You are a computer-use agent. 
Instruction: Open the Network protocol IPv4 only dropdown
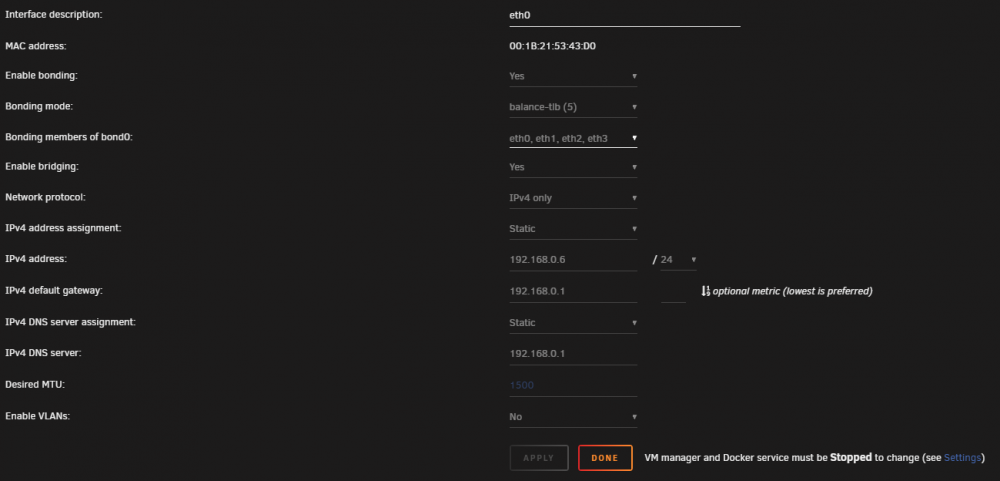[573, 198]
